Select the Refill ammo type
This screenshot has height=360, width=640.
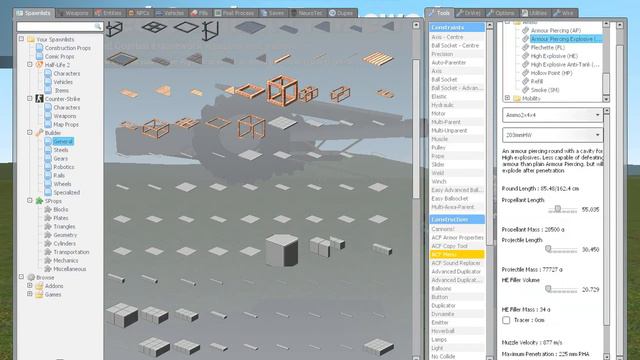[x=537, y=81]
